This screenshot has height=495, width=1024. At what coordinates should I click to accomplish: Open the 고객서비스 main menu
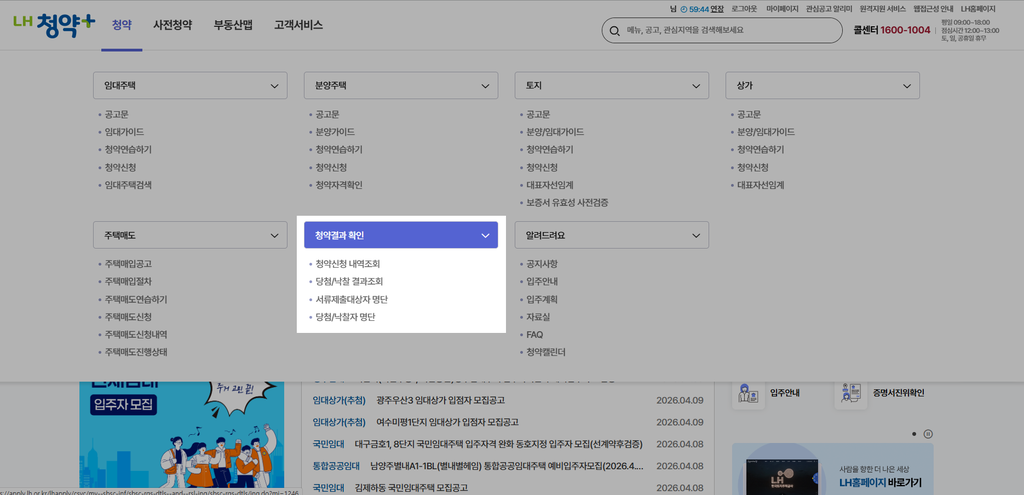point(298,25)
